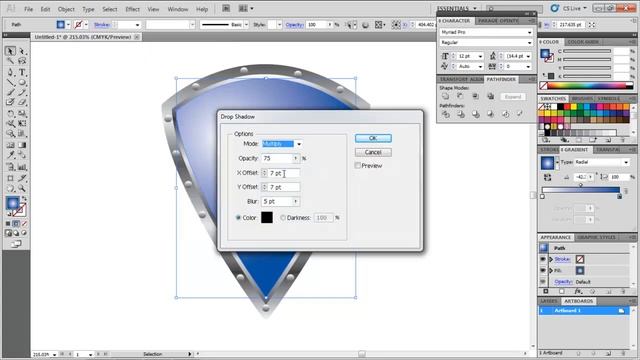
Task: Select the Mesh tool
Action: (10, 145)
